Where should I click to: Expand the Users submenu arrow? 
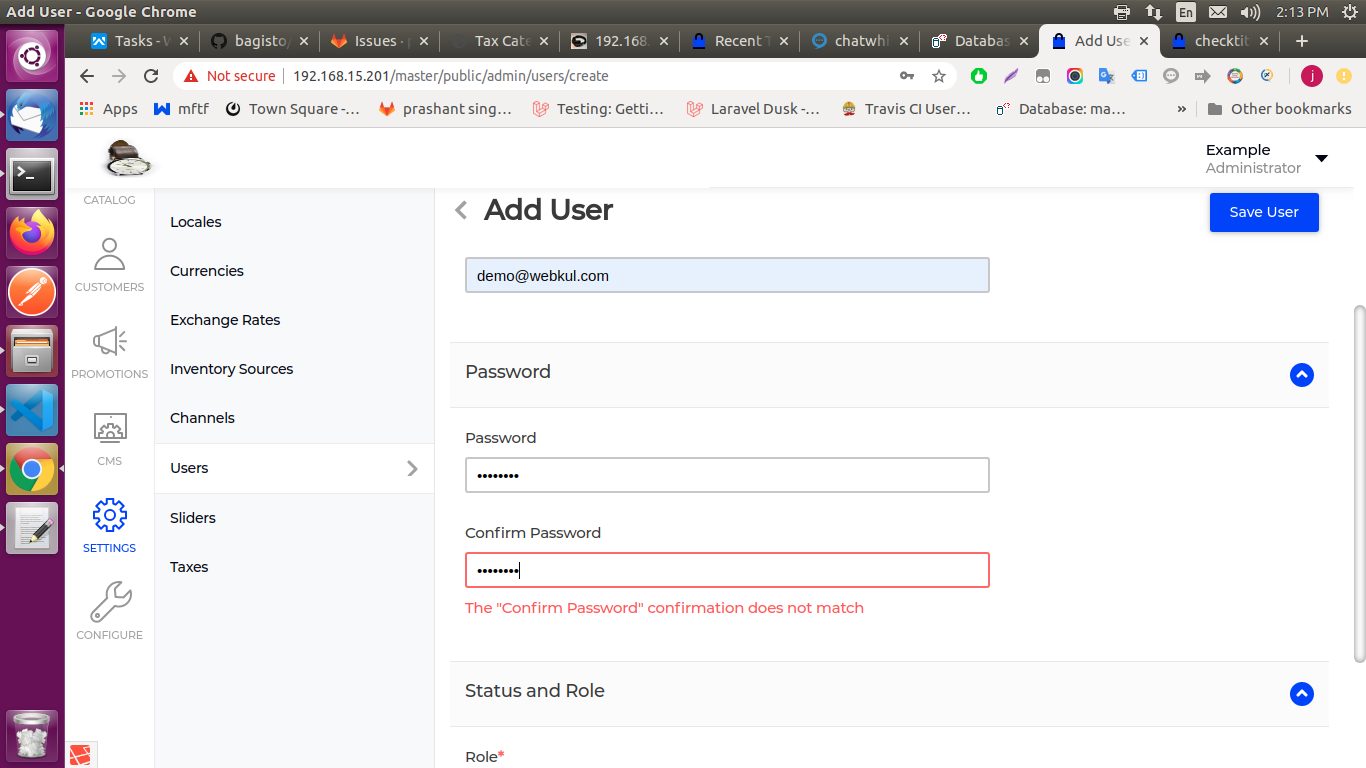(x=411, y=468)
